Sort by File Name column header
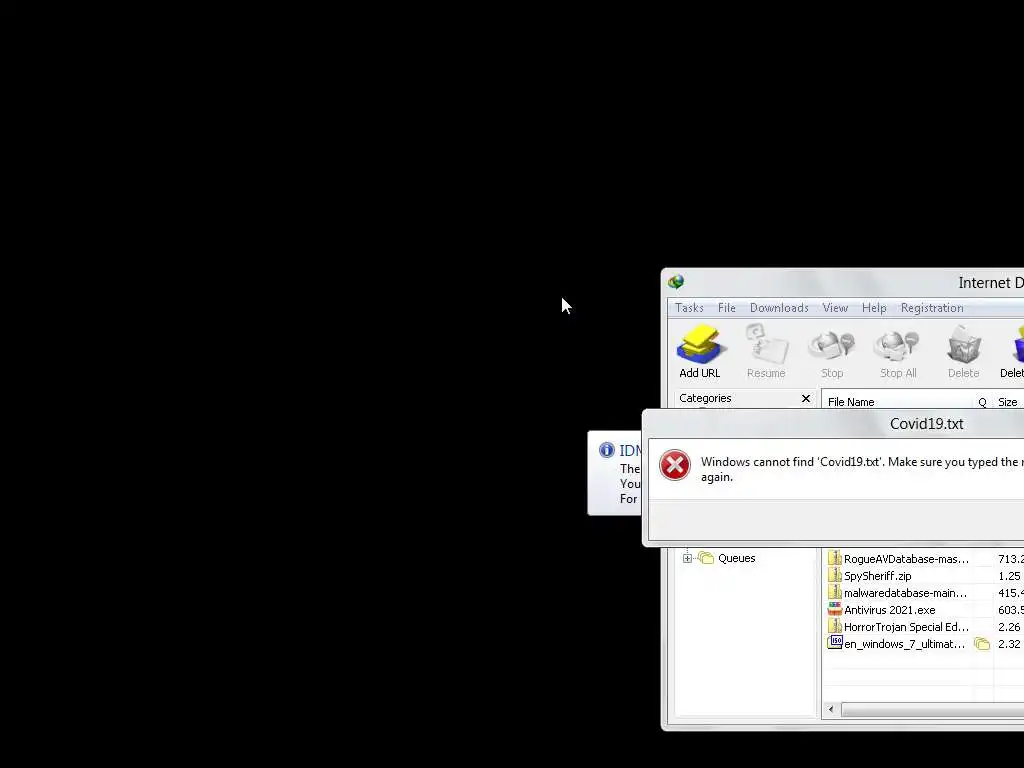Viewport: 1024px width, 768px height. [x=897, y=402]
